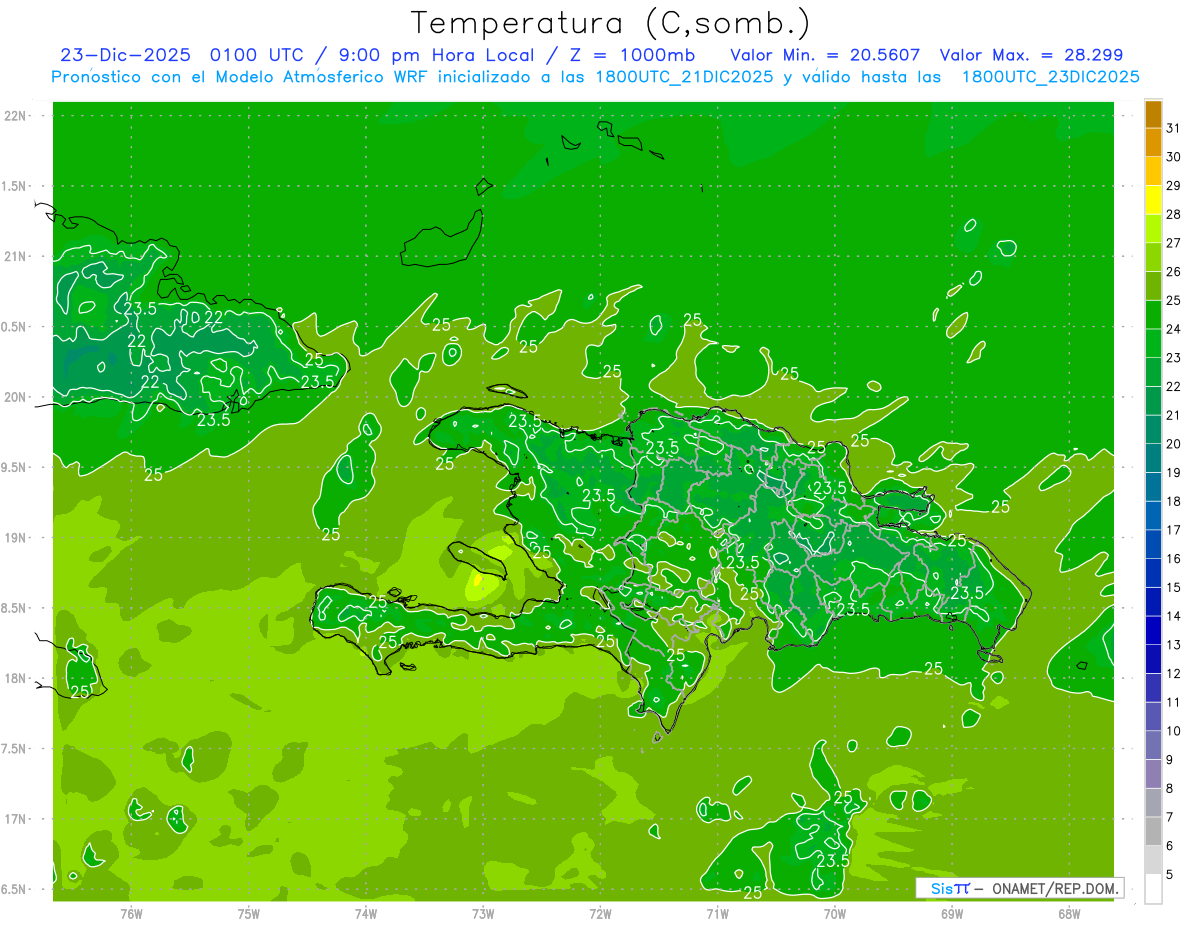Click the purple swatch between 8 and 9
Viewport: 1200px width, 927px height.
click(1153, 774)
